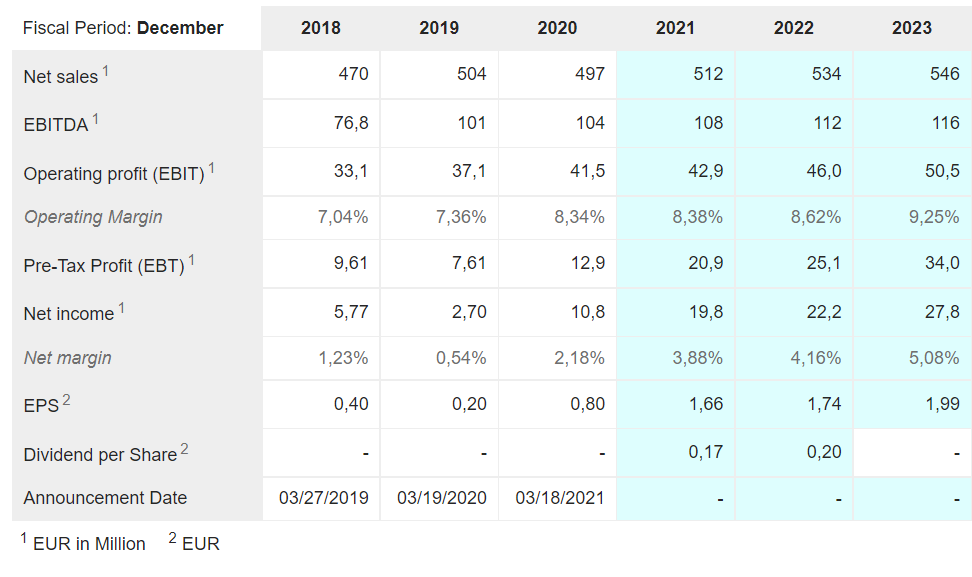Click the EUR in Million footnote
Image resolution: width=972 pixels, height=577 pixels.
[89, 544]
